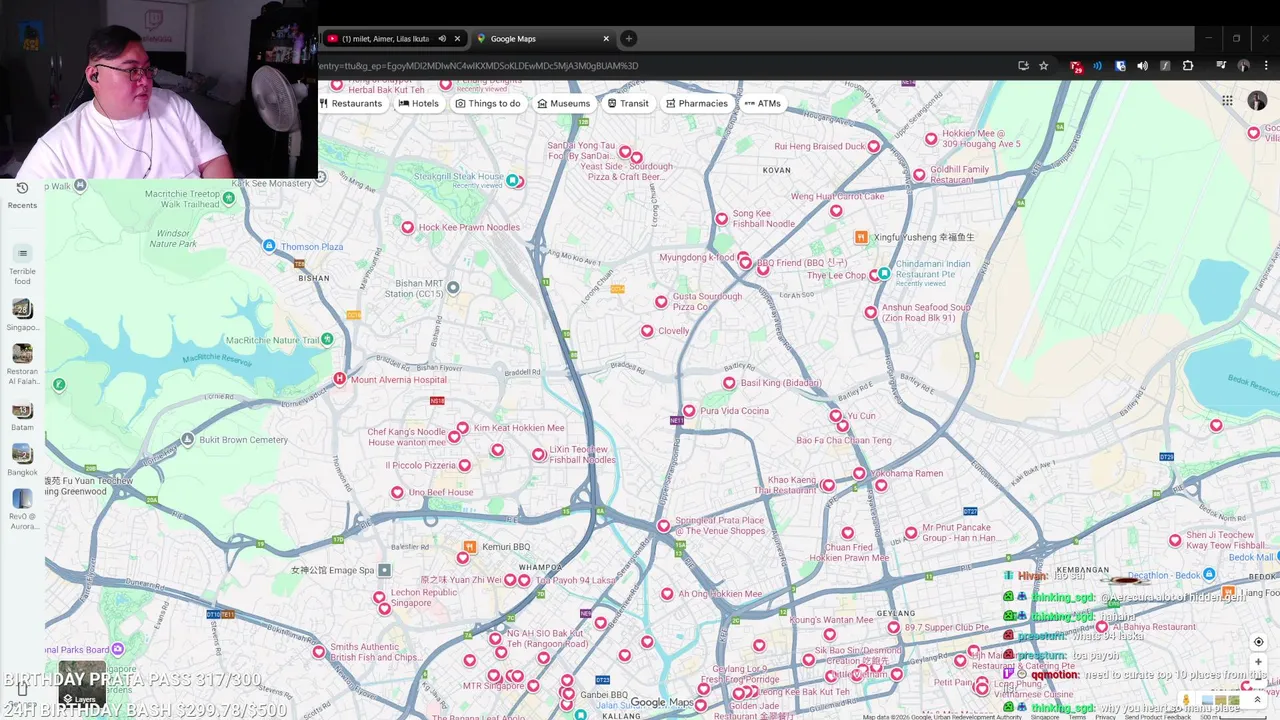The height and width of the screenshot is (720, 1280).
Task: Click the Steakgrill Steak House marker
Action: (513, 181)
